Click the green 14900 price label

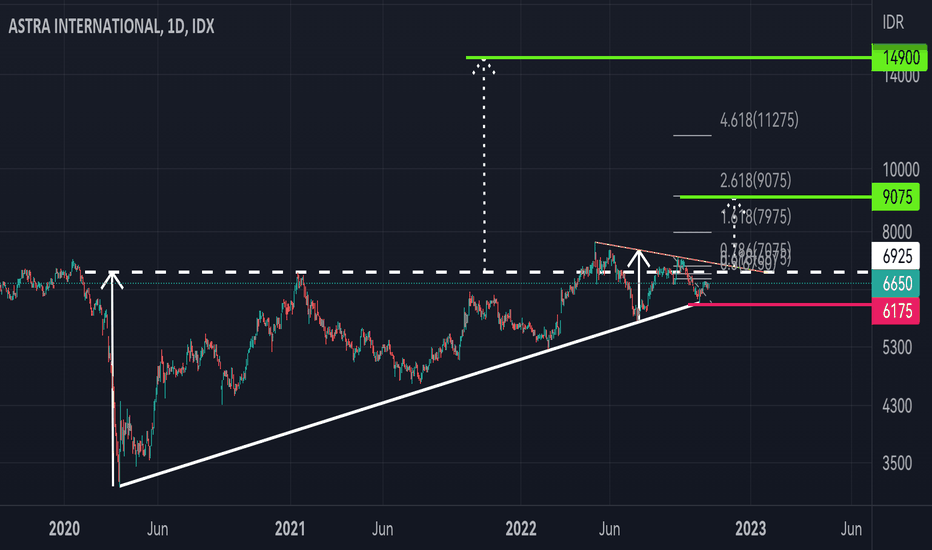point(899,58)
